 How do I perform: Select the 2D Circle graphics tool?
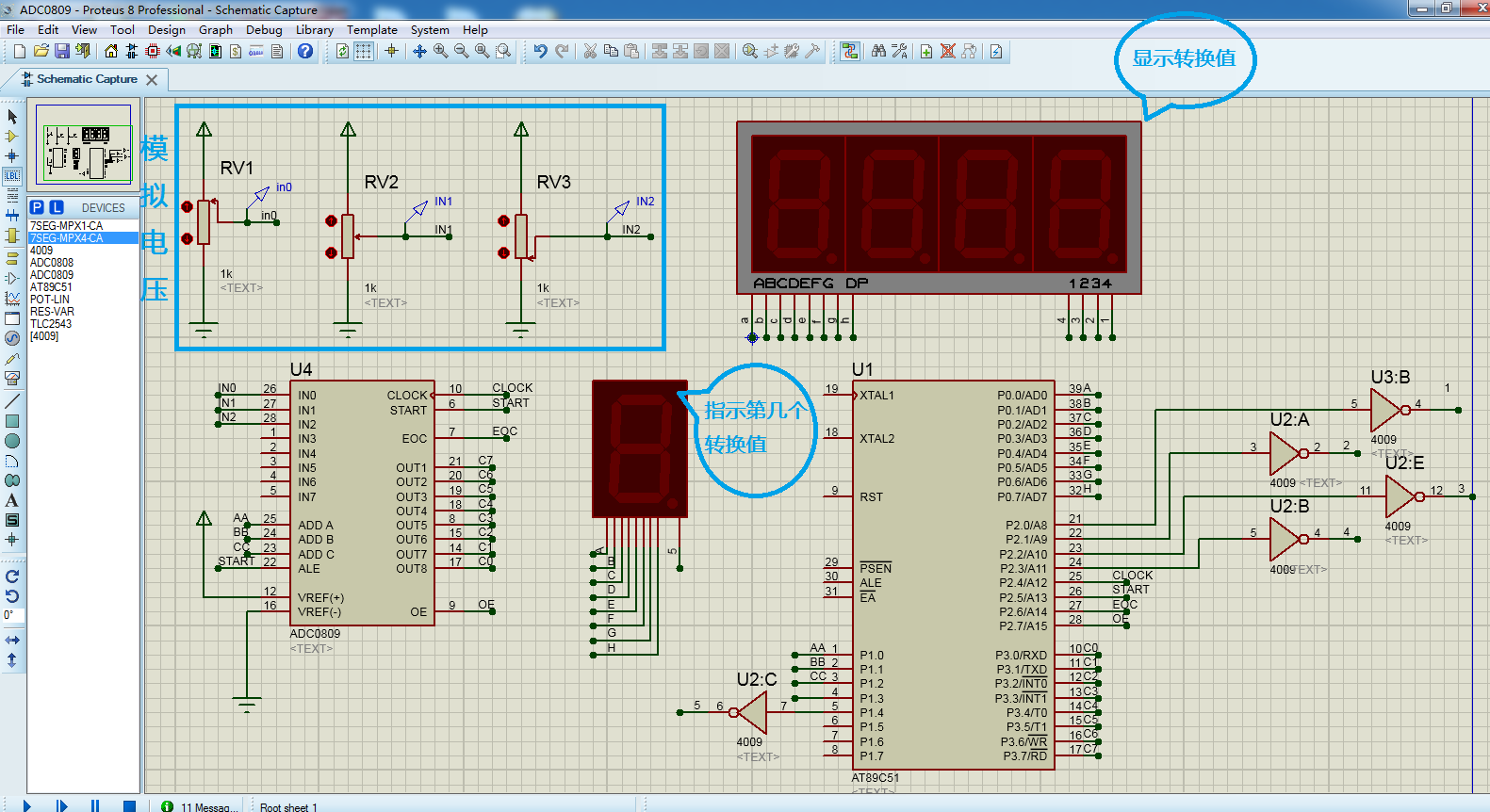click(12, 441)
